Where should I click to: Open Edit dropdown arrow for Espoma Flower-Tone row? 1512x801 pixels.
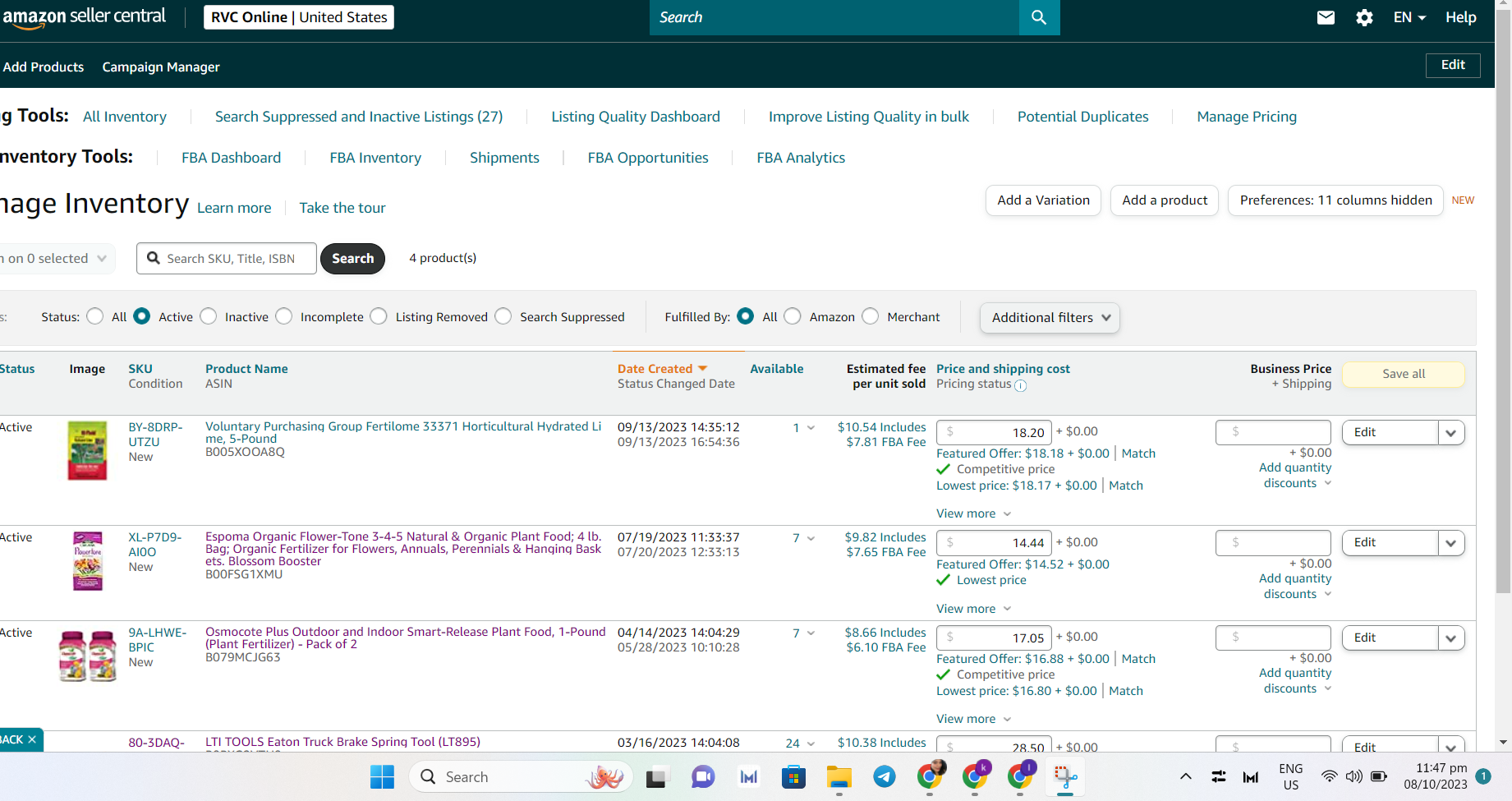coord(1451,543)
